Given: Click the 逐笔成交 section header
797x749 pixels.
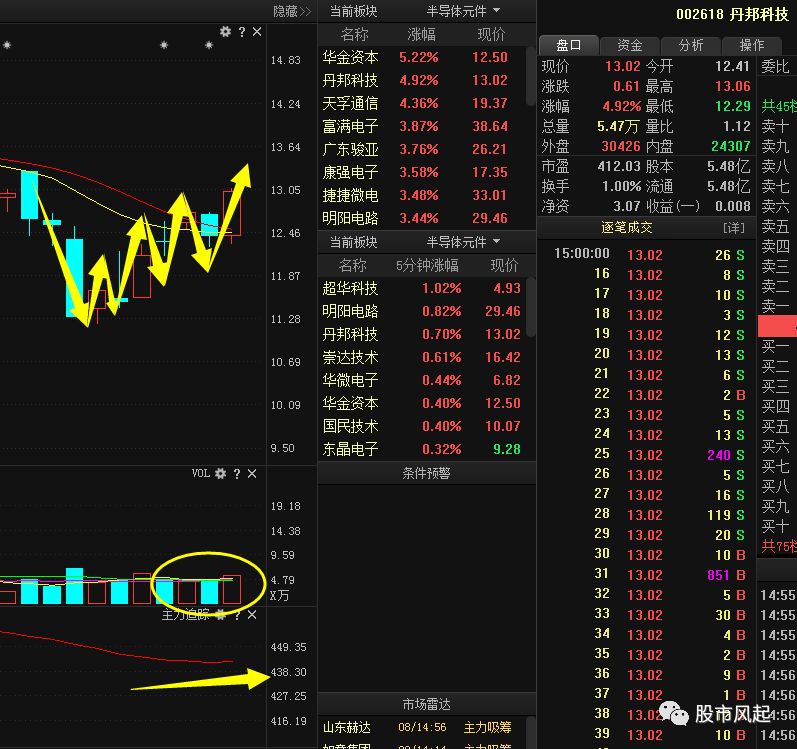Looking at the screenshot, I should (626, 228).
